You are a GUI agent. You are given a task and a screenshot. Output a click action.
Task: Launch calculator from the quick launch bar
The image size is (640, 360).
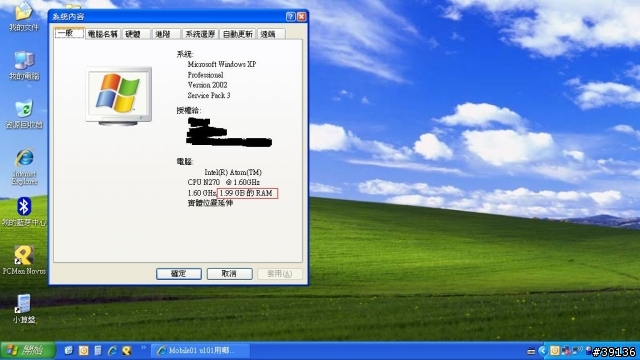[98, 351]
